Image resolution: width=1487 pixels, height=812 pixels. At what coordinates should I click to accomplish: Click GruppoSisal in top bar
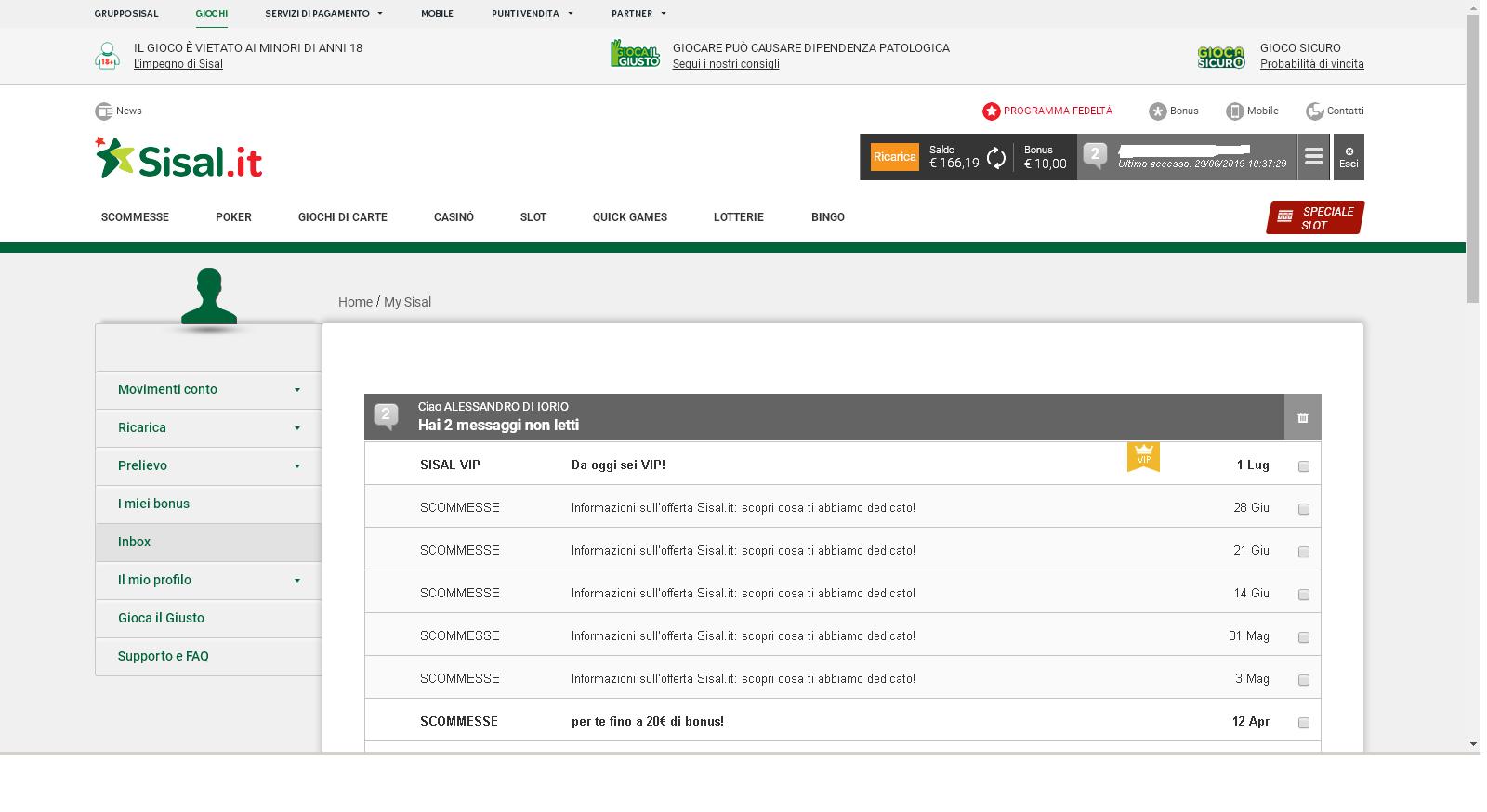pyautogui.click(x=126, y=14)
